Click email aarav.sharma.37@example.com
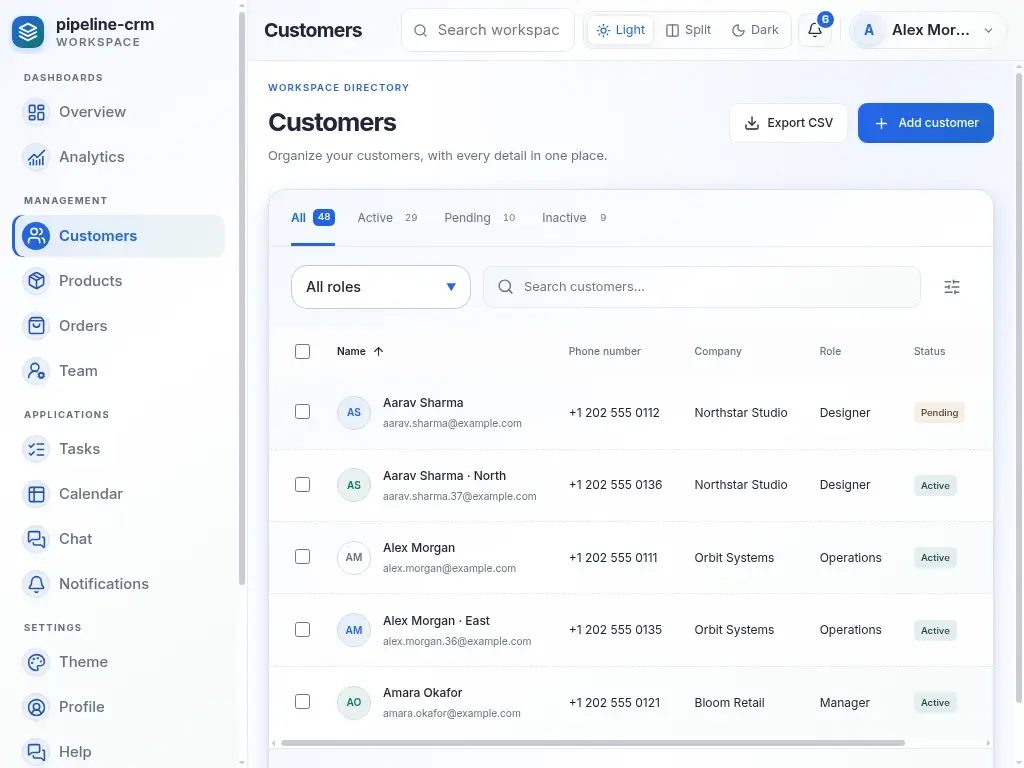This screenshot has height=768, width=1024. click(460, 496)
